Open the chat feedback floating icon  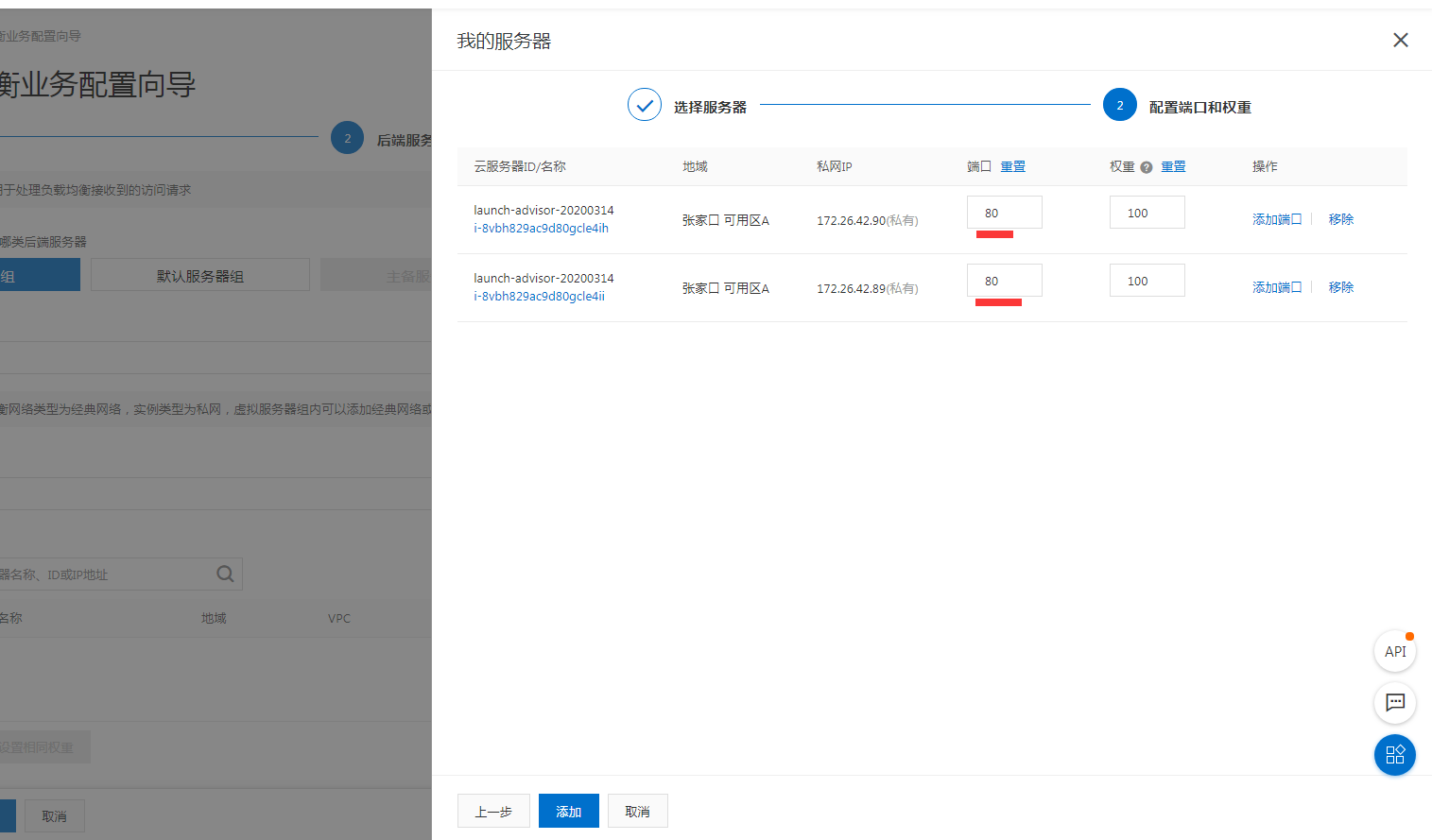[x=1395, y=702]
